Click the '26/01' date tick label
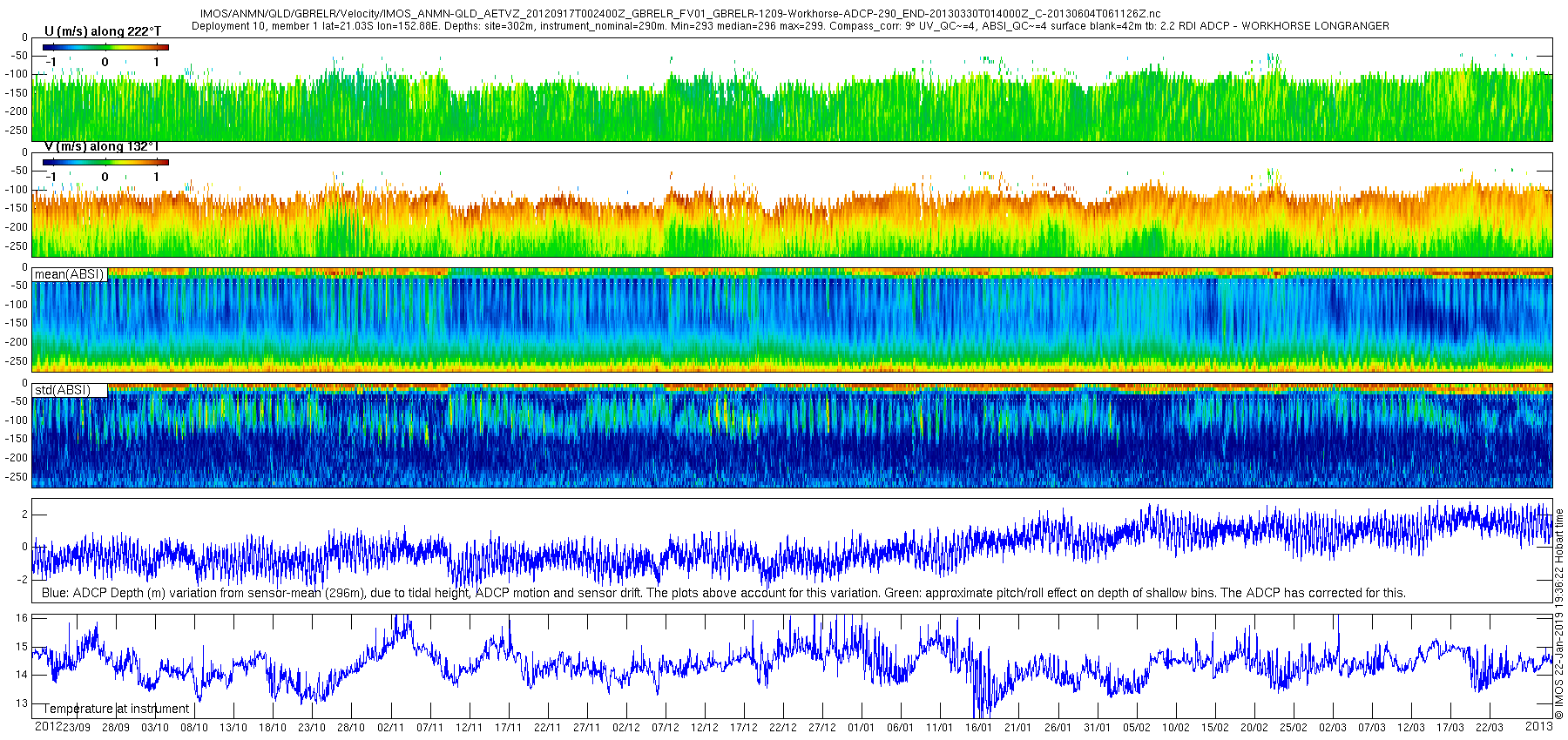1568x740 pixels. coord(1058,728)
